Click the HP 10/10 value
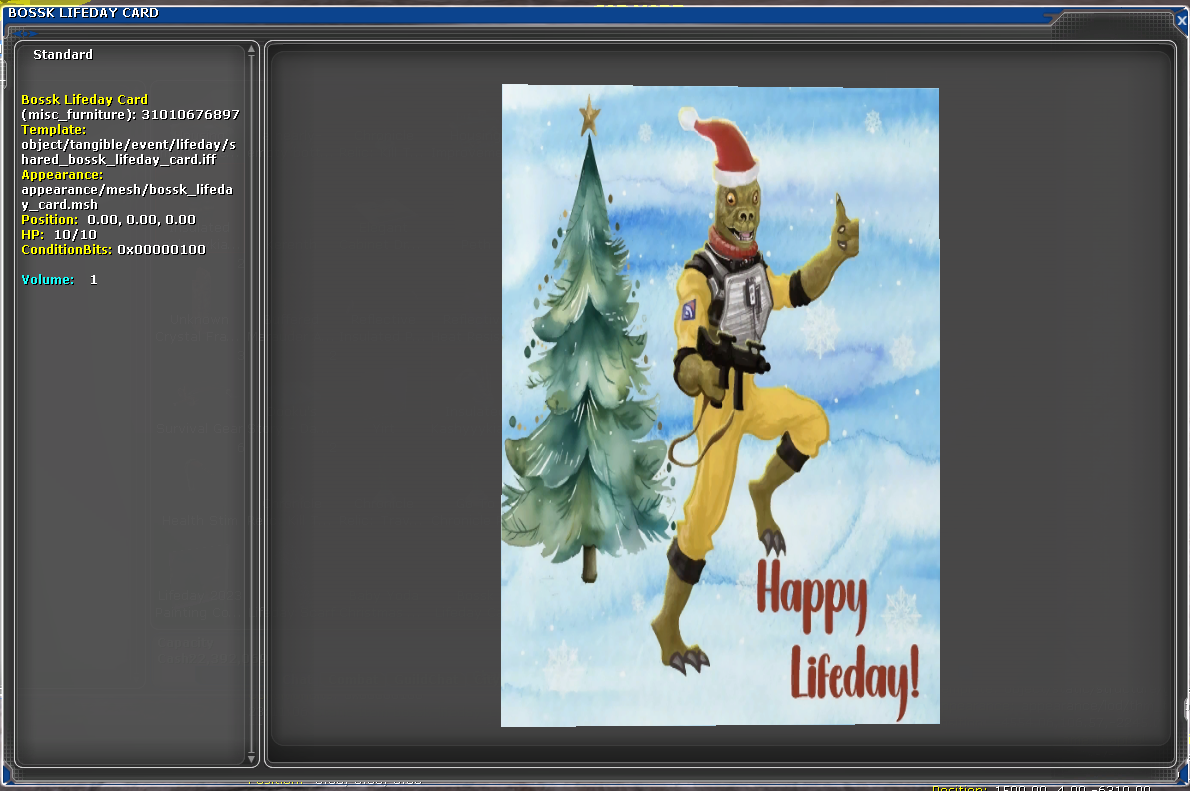The image size is (1190, 791). click(75, 235)
